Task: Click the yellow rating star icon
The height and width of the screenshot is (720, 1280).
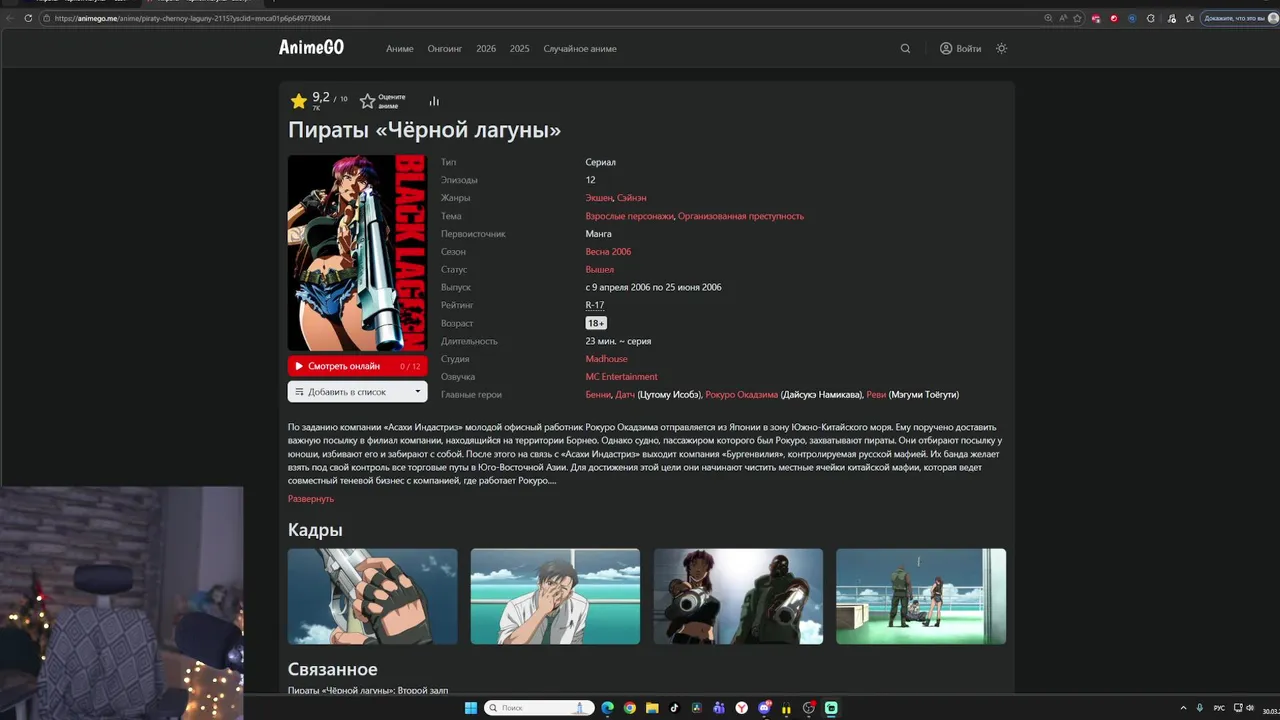Action: click(x=298, y=101)
